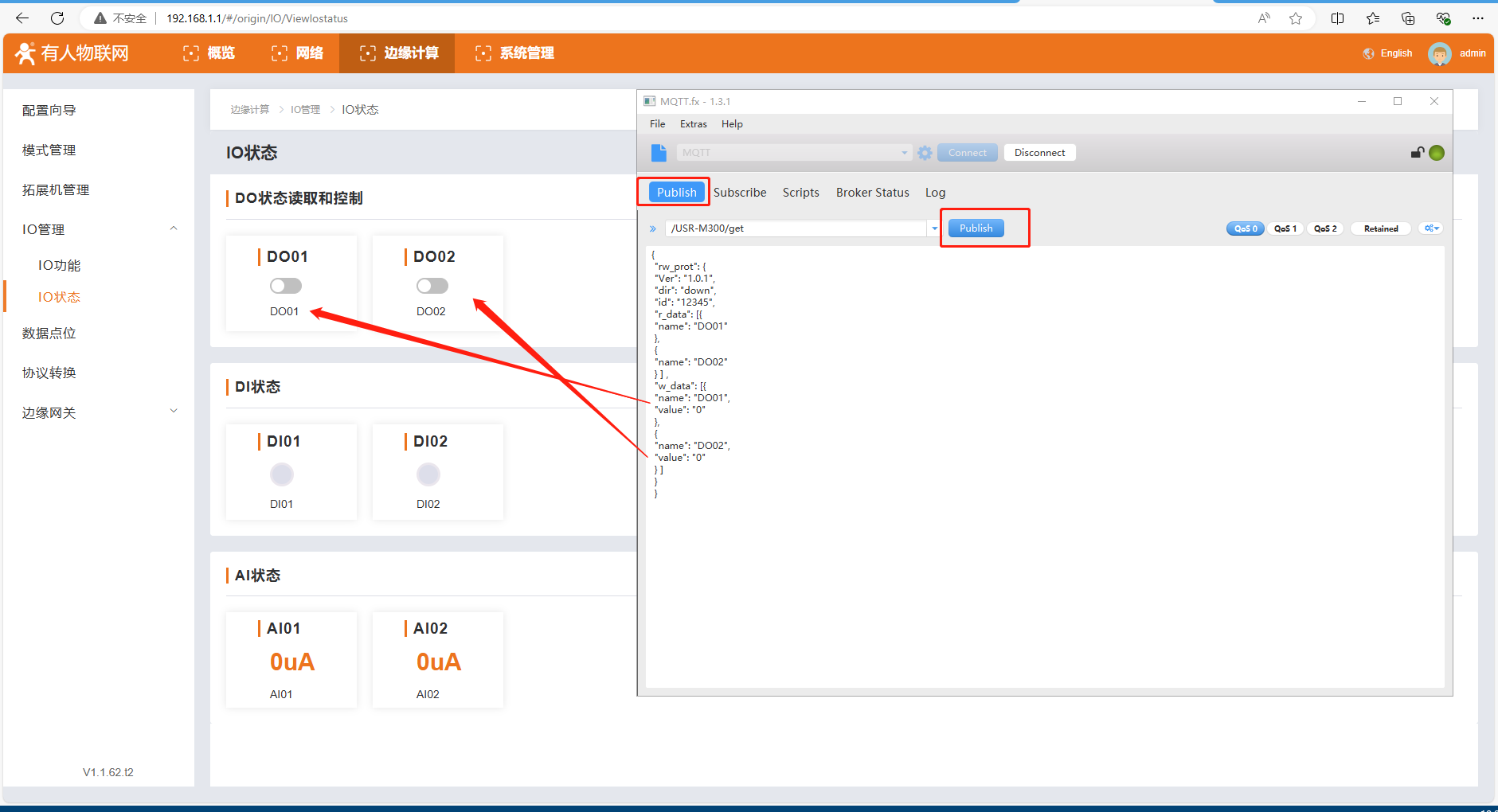Image resolution: width=1498 pixels, height=812 pixels.
Task: Switch language to English
Action: [1396, 53]
